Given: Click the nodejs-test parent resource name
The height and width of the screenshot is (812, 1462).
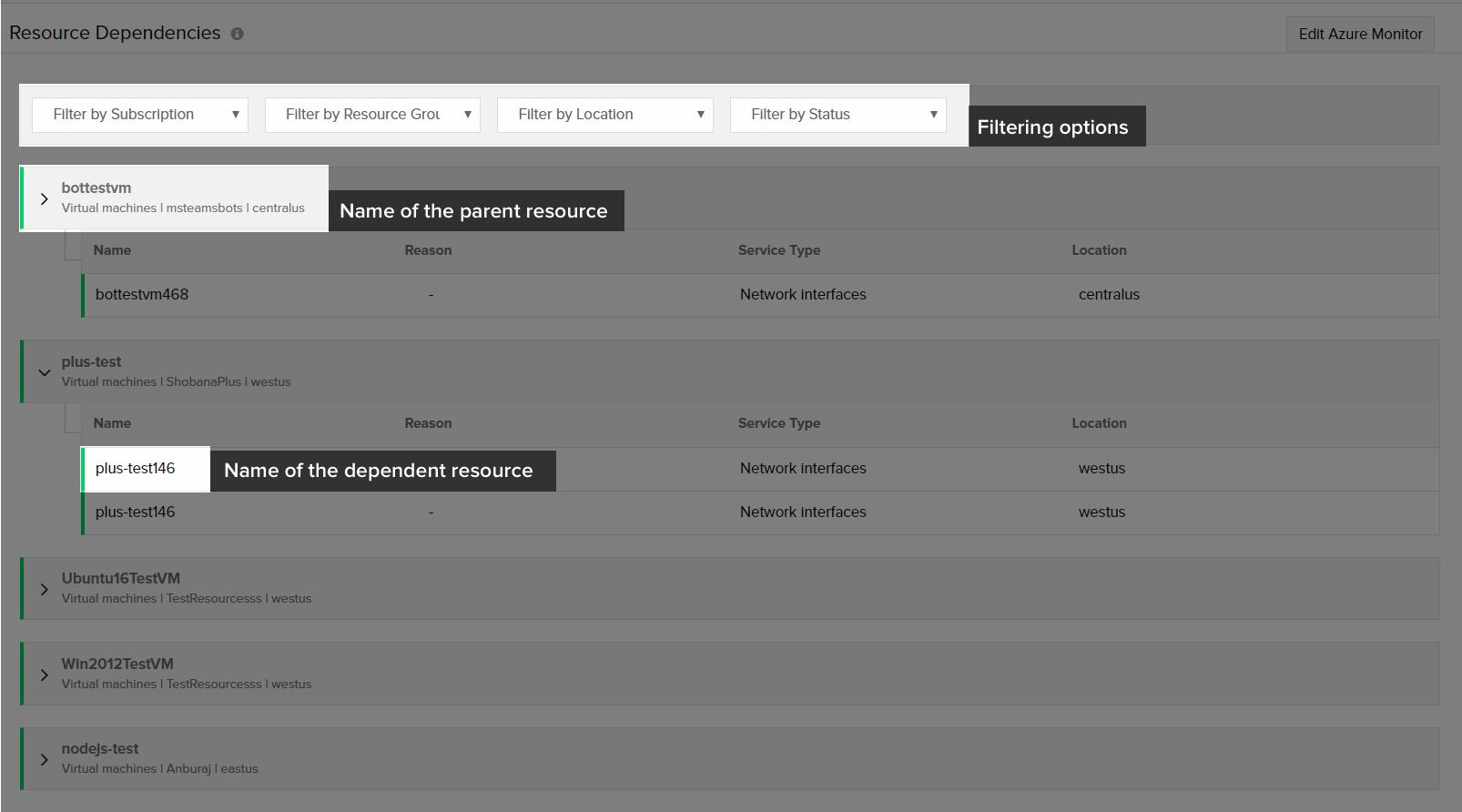Looking at the screenshot, I should tap(100, 749).
